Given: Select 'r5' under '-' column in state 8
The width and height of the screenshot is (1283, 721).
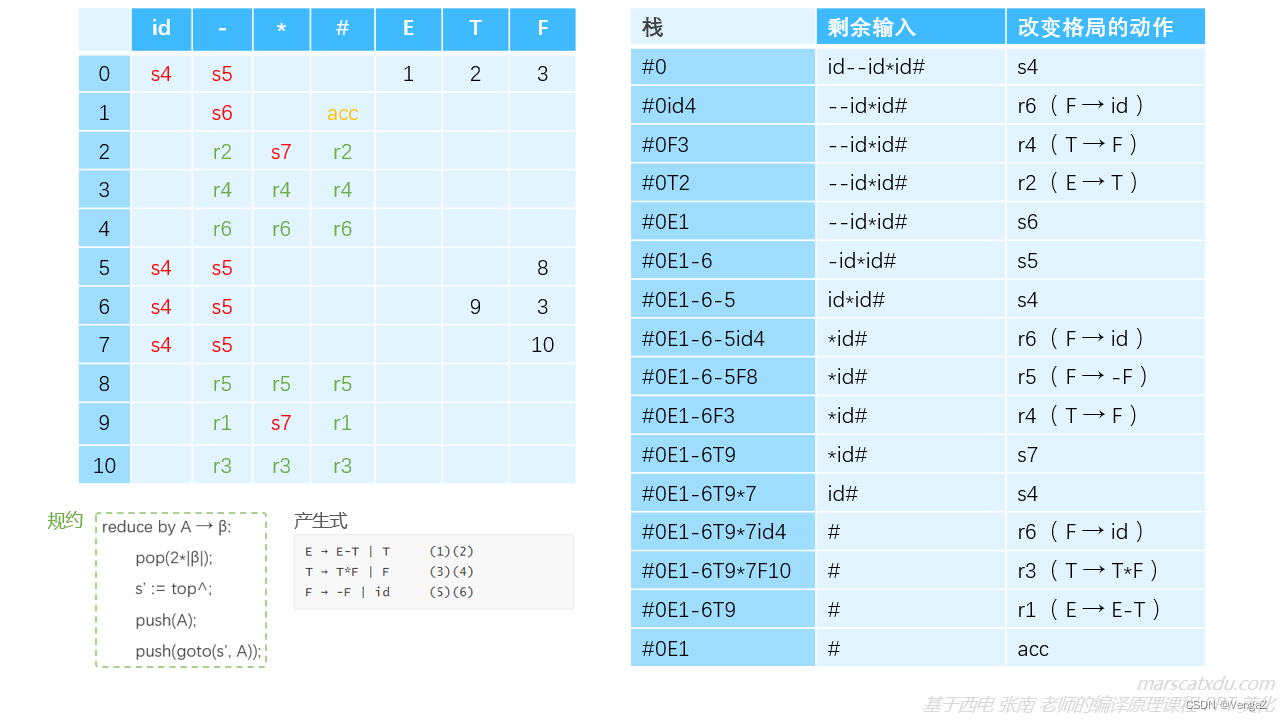Looking at the screenshot, I should coord(222,384).
